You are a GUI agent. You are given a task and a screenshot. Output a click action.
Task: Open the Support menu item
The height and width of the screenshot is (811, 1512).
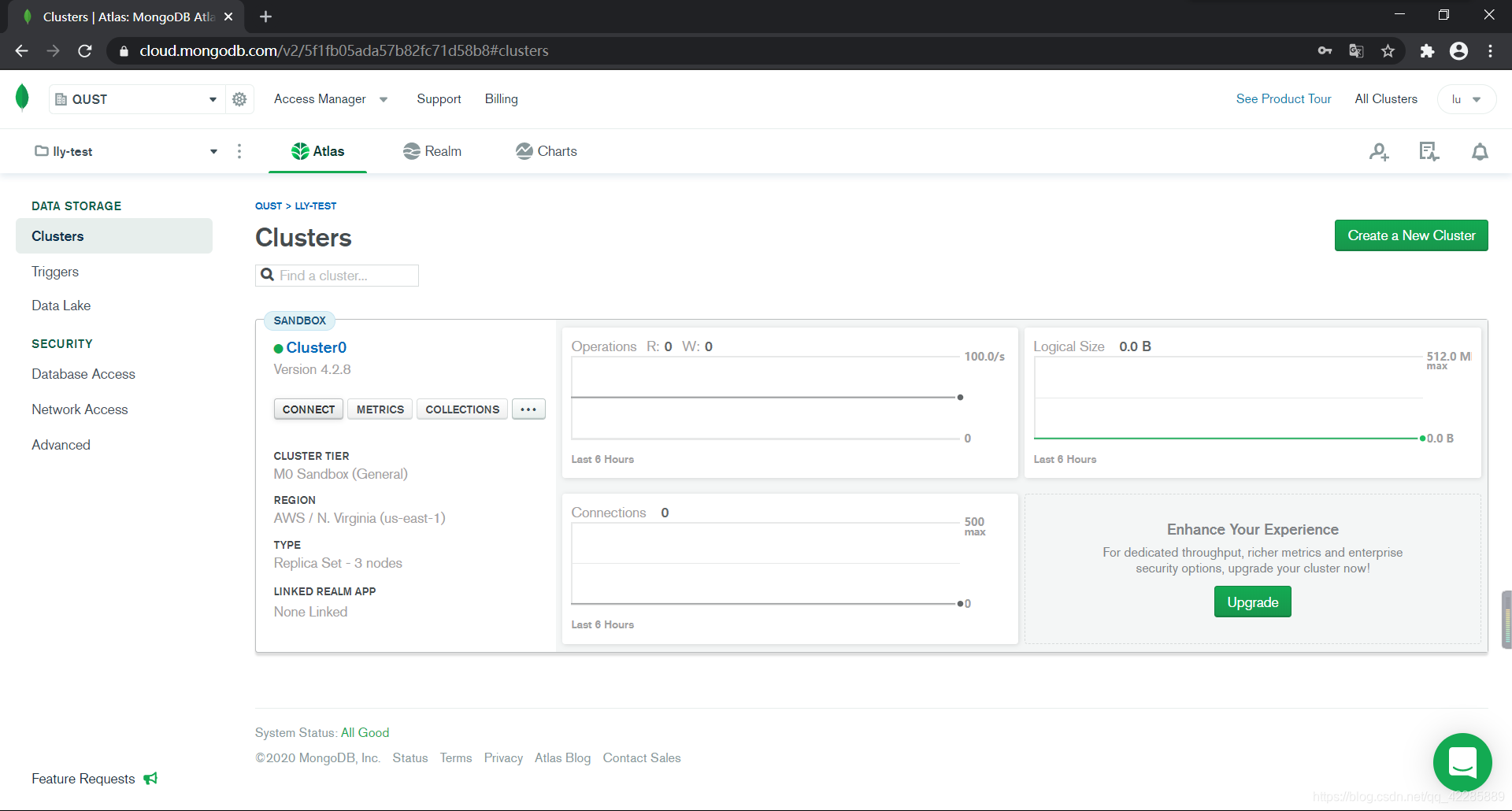(439, 99)
